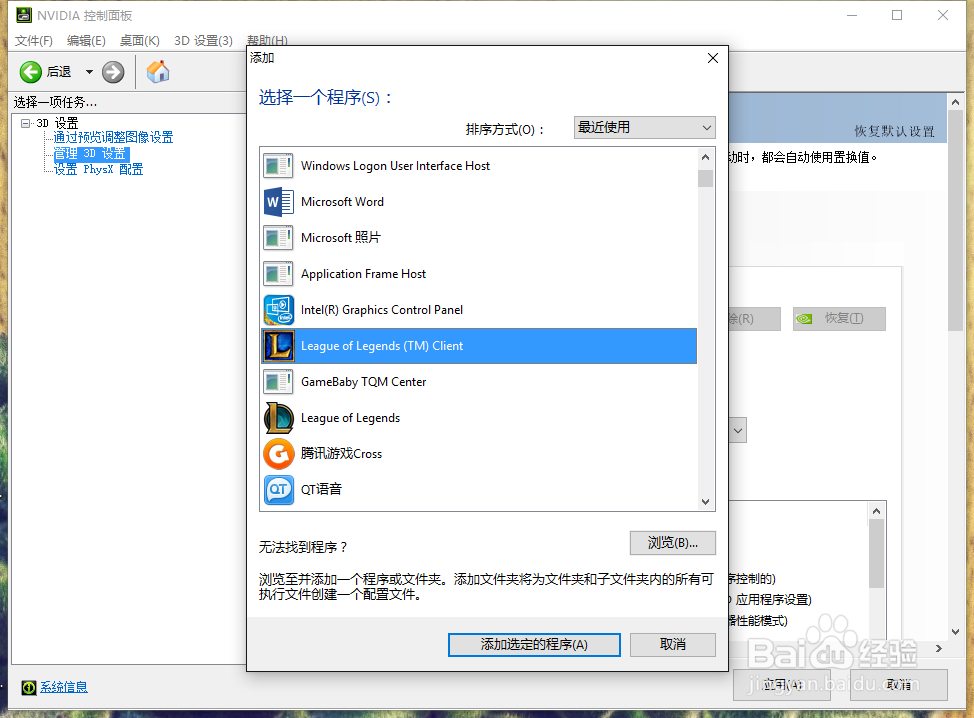Image resolution: width=974 pixels, height=718 pixels.
Task: Click the Microsoft 照片 program icon
Action: click(x=278, y=238)
